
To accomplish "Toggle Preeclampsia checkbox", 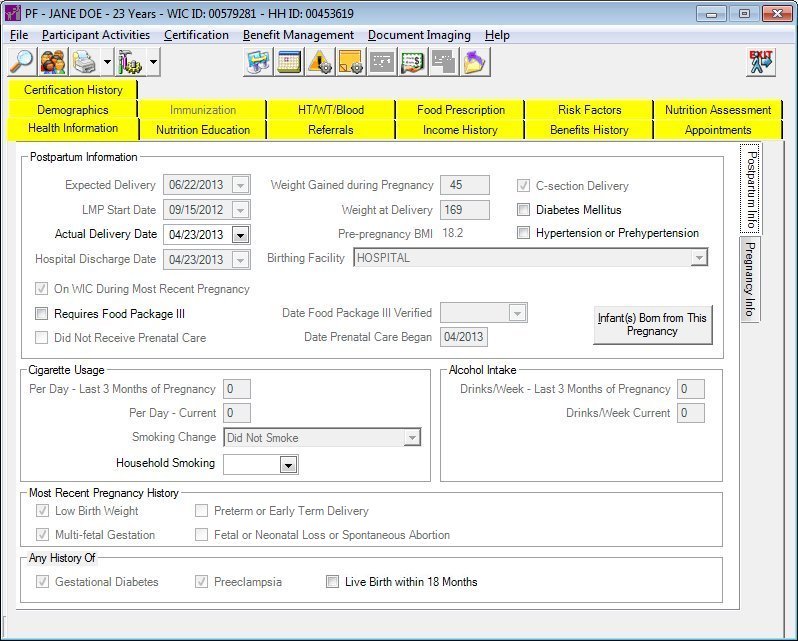I will (x=202, y=581).
